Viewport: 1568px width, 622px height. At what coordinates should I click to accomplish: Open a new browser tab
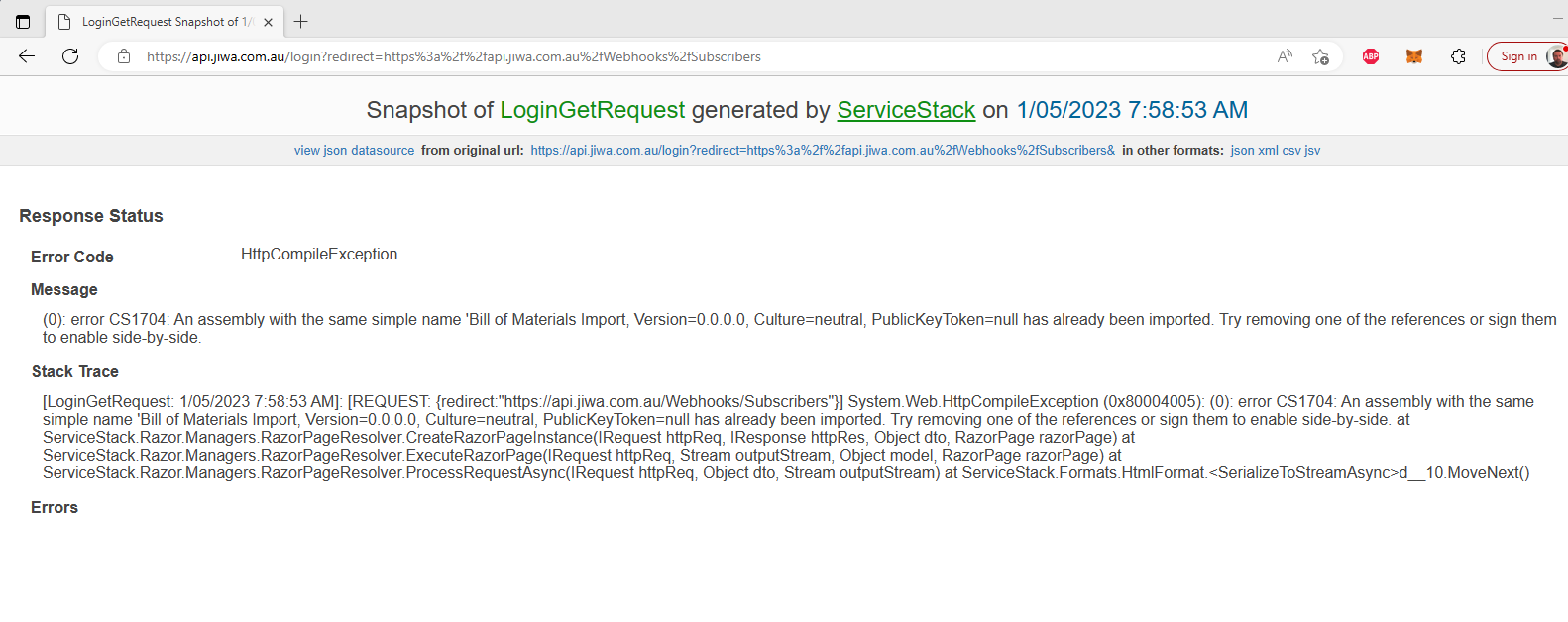click(301, 22)
